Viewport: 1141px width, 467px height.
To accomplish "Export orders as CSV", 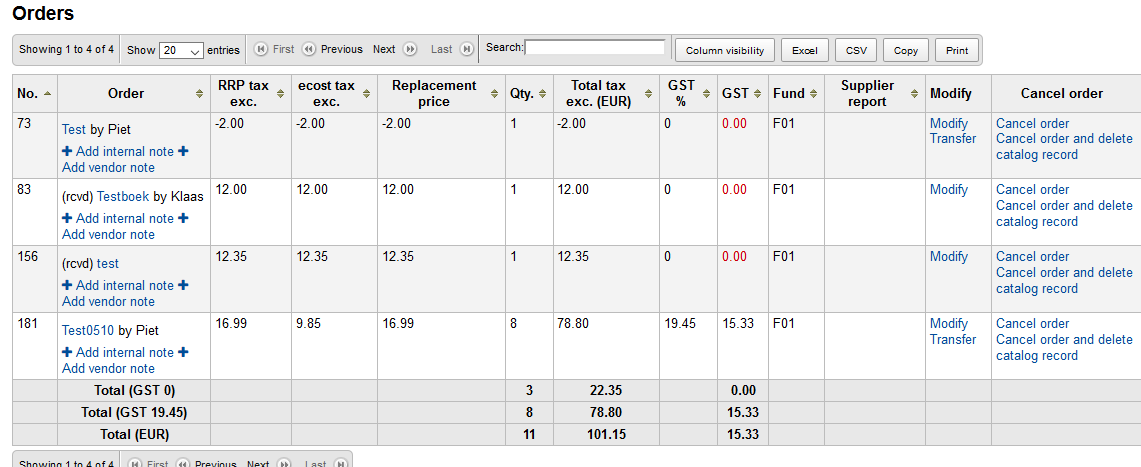I will pyautogui.click(x=856, y=50).
